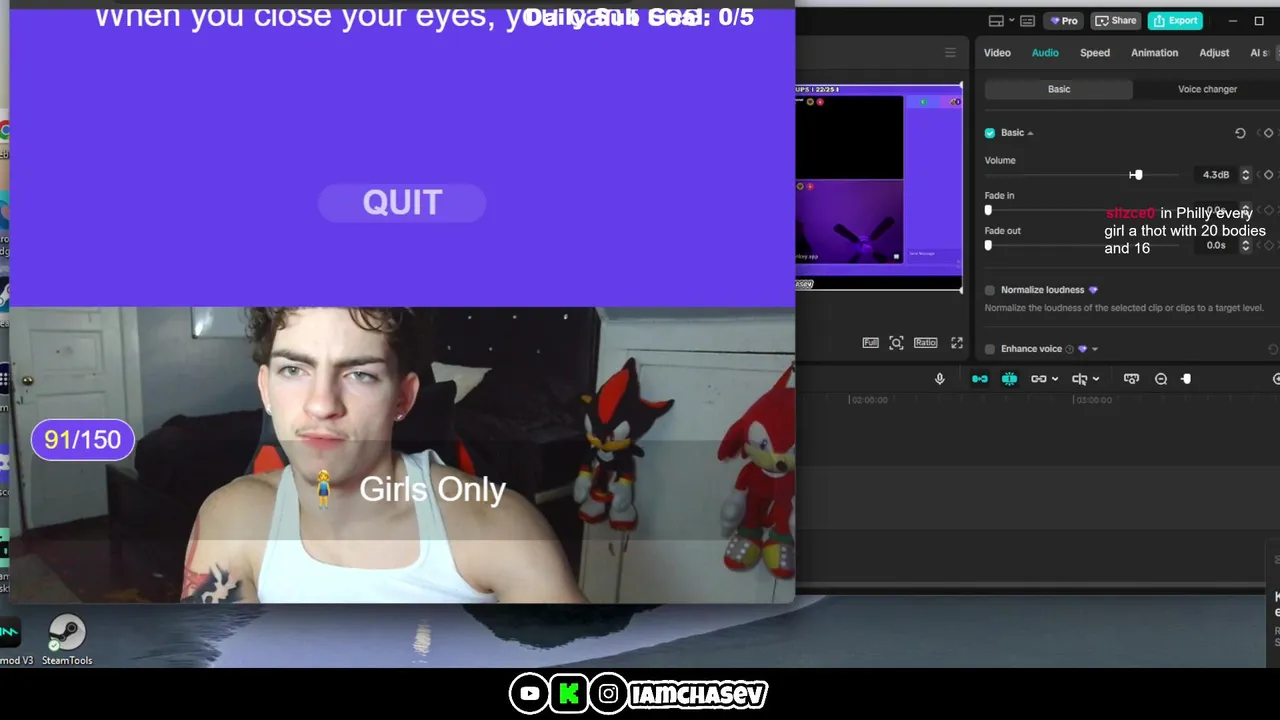Add keyframe for Basic section
Screen dimensions: 1280x720
coord(1268,133)
